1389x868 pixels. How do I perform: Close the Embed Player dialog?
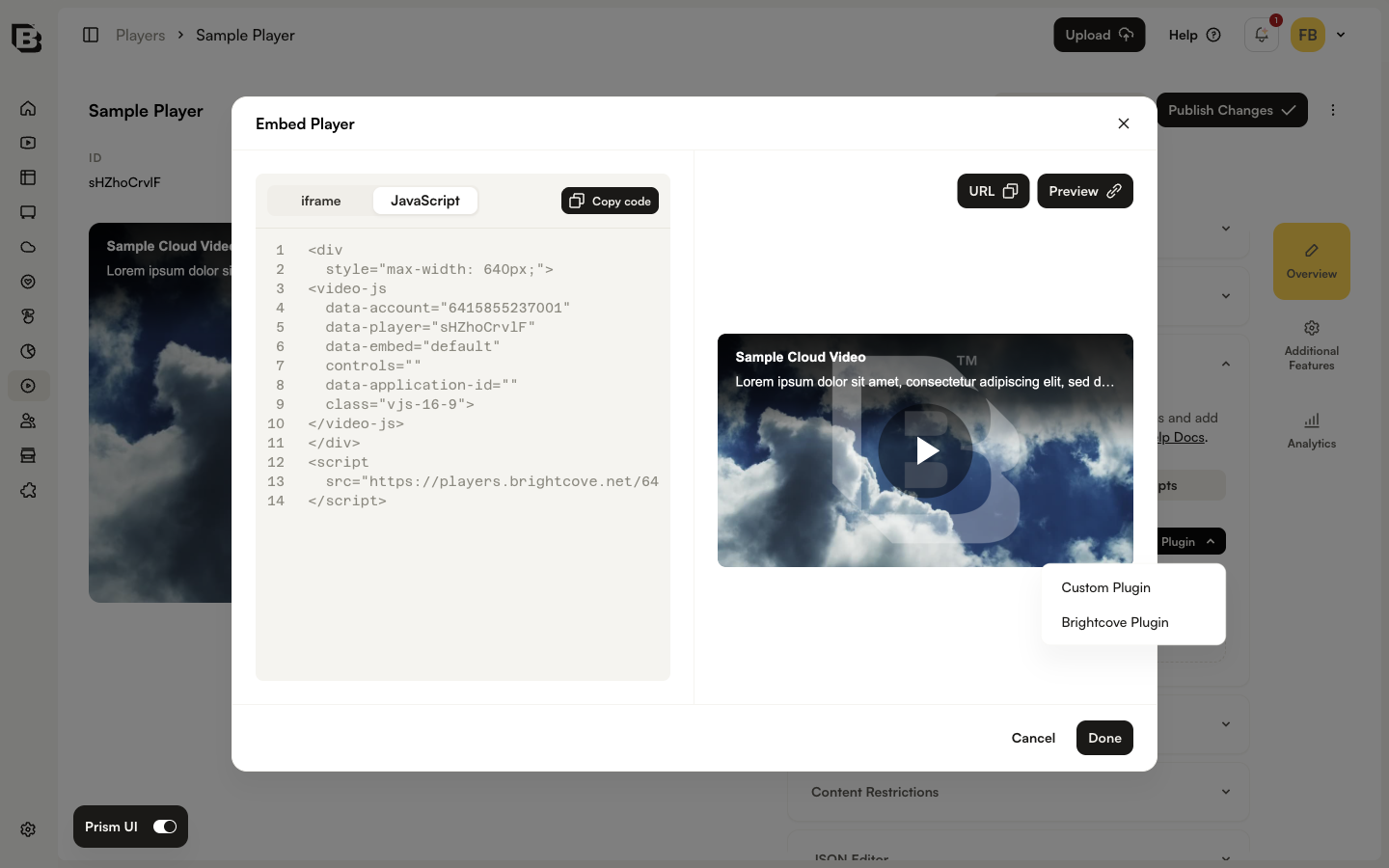tap(1124, 123)
